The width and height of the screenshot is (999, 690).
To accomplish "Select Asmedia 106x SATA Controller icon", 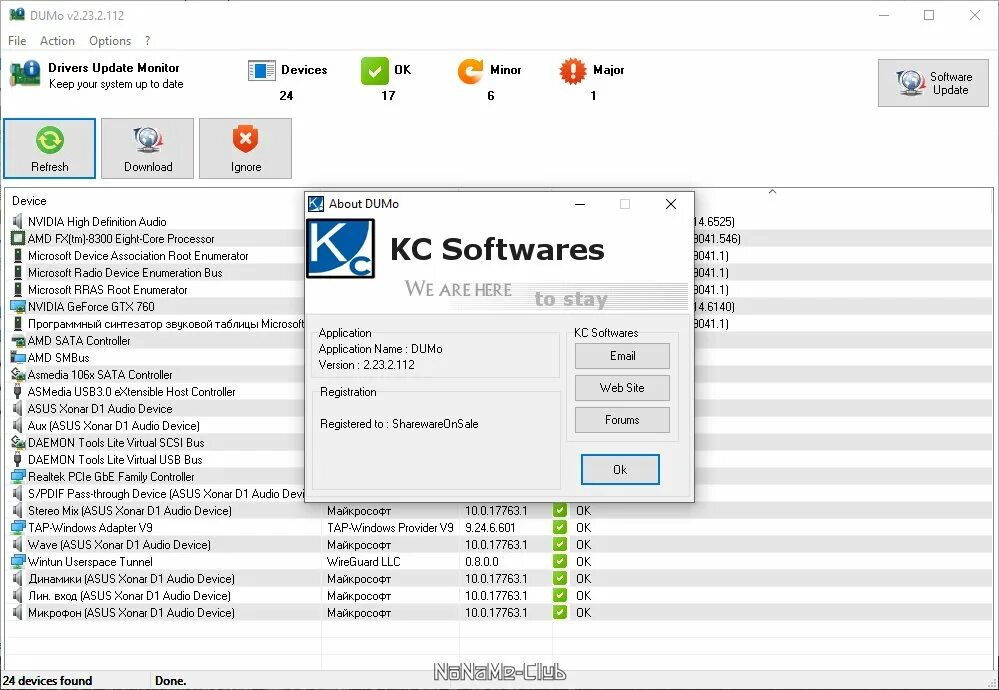I will (18, 375).
